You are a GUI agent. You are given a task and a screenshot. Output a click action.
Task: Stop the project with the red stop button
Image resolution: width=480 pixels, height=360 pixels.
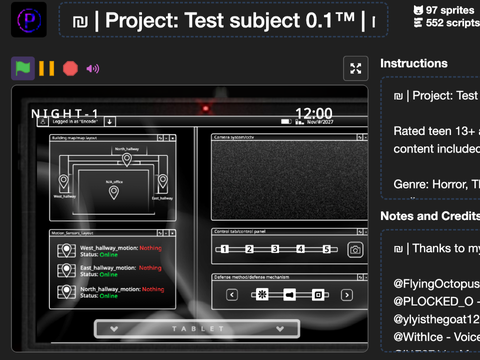(x=70, y=68)
